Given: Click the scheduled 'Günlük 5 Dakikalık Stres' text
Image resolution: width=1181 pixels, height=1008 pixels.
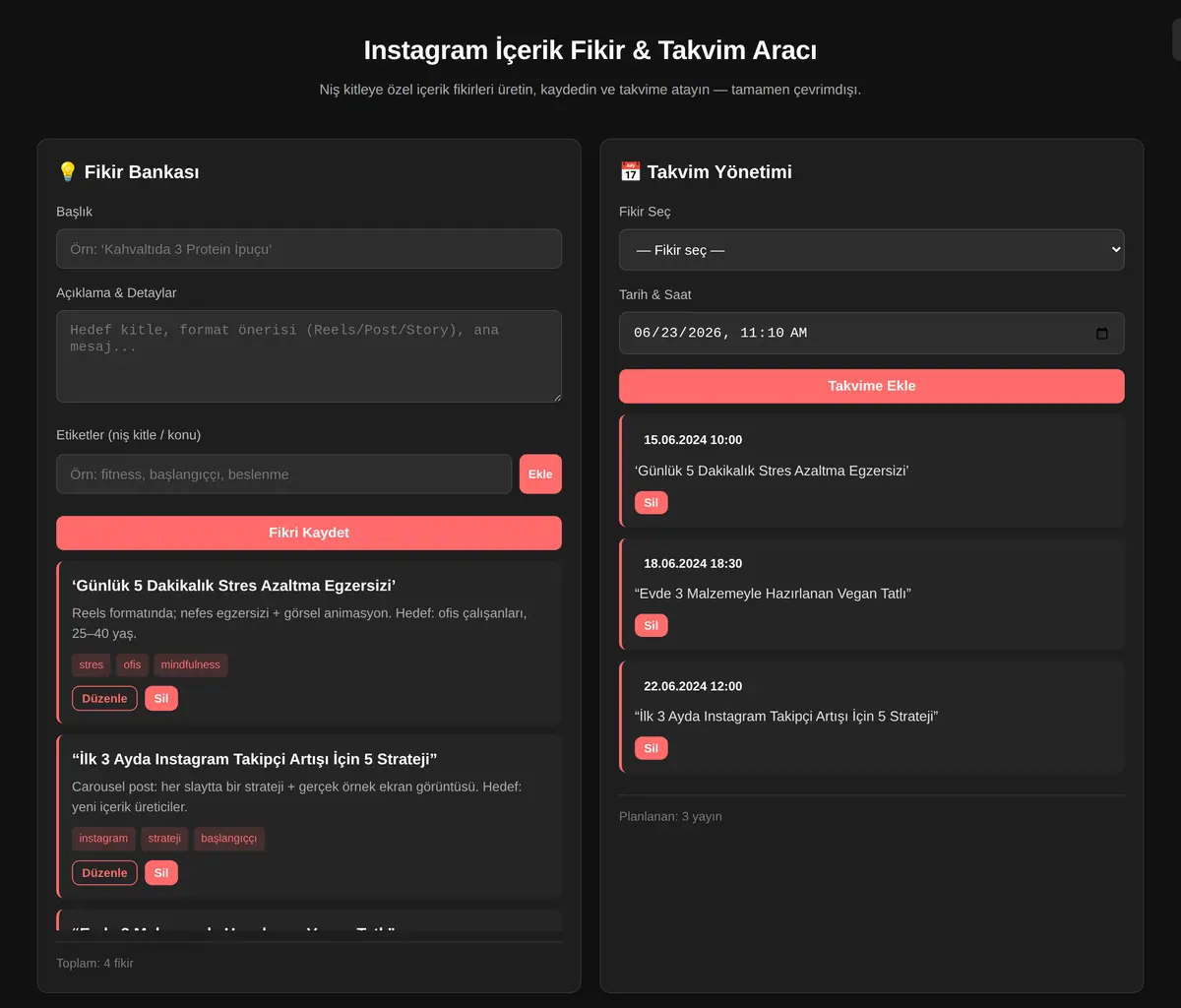Looking at the screenshot, I should coord(772,471).
